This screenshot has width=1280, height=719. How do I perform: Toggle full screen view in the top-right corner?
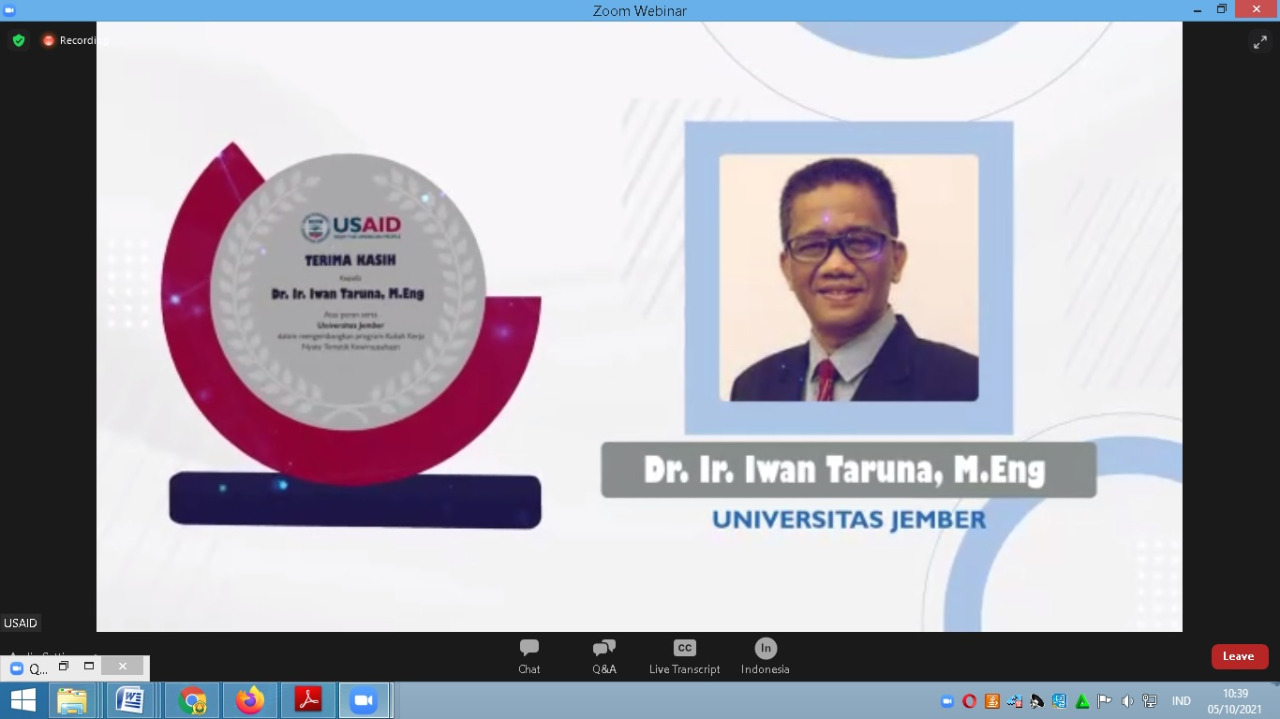1260,42
